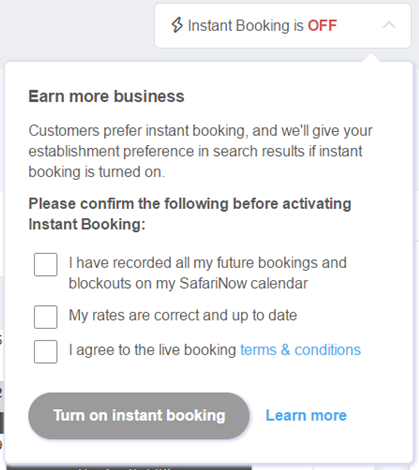Enable the agree to live booking checkbox

(x=46, y=351)
